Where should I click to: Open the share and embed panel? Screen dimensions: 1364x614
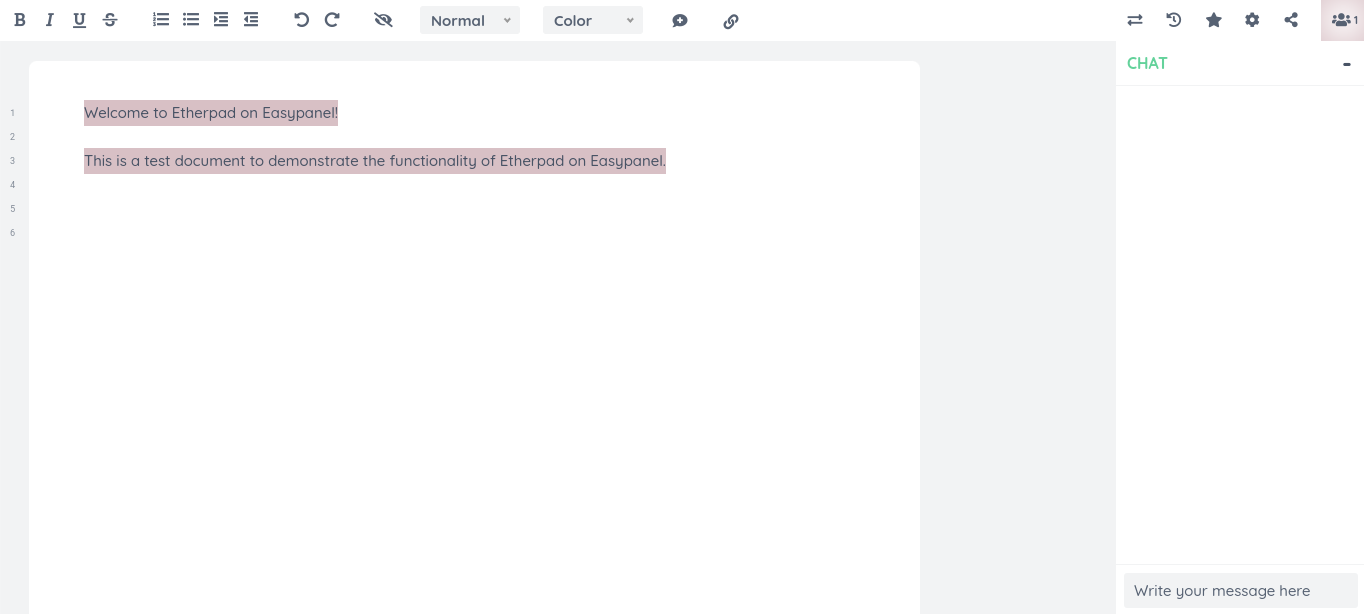1291,20
